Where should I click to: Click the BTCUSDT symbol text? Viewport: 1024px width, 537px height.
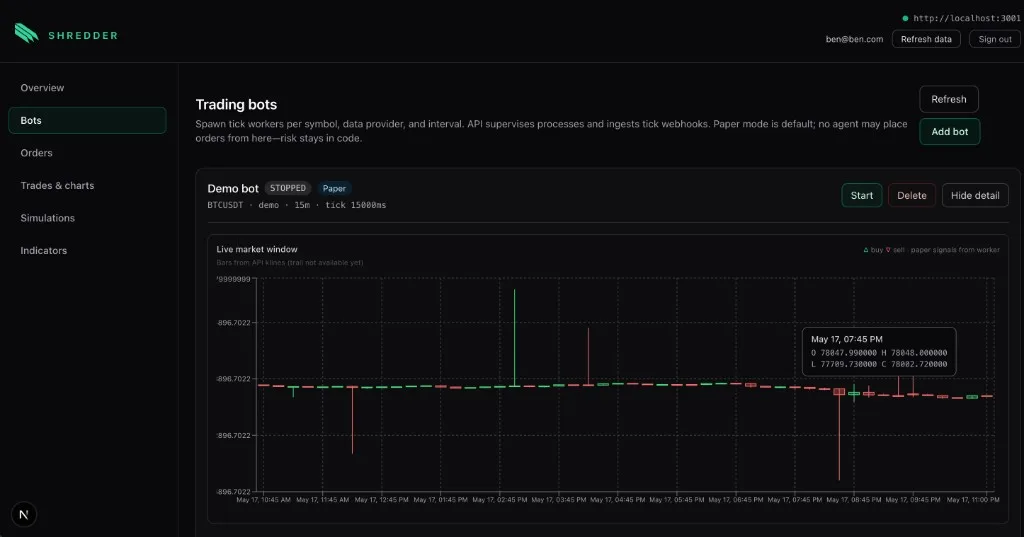pos(225,205)
